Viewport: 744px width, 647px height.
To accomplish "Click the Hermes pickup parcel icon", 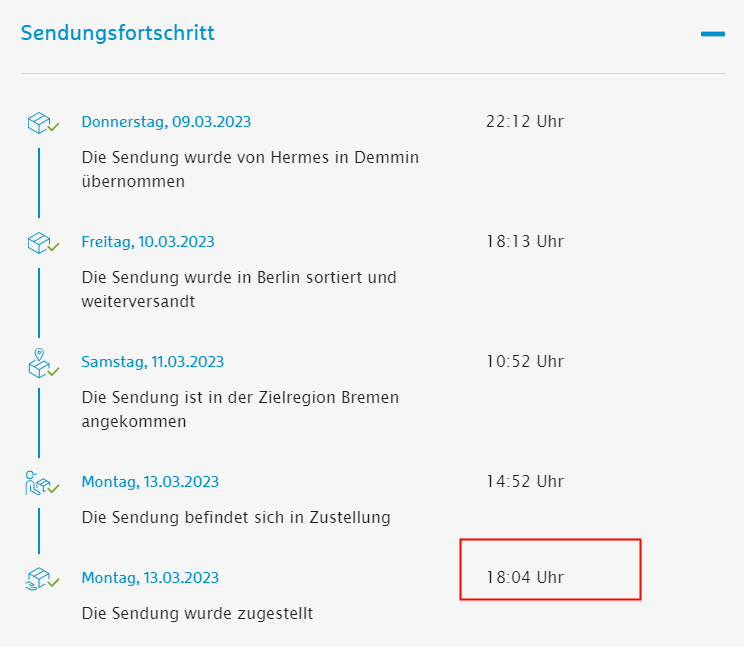I will [41, 123].
